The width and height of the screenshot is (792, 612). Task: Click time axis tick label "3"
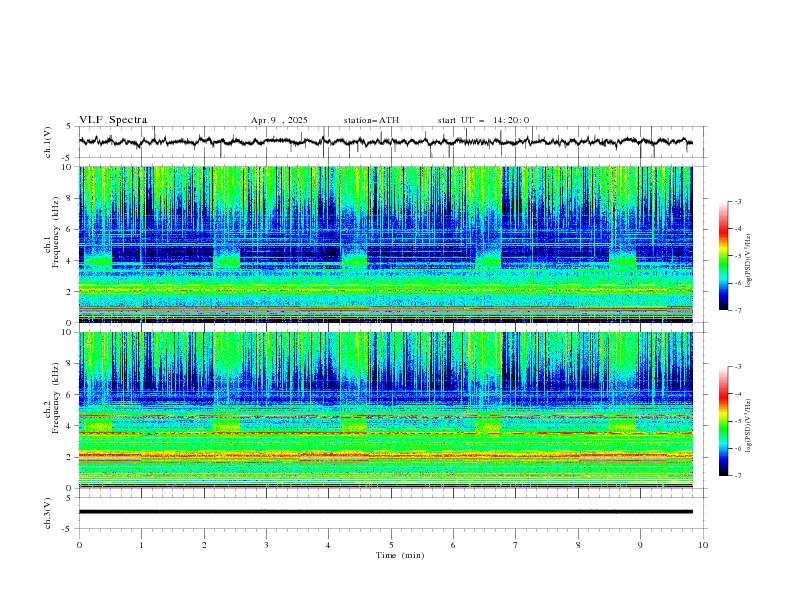(x=266, y=545)
